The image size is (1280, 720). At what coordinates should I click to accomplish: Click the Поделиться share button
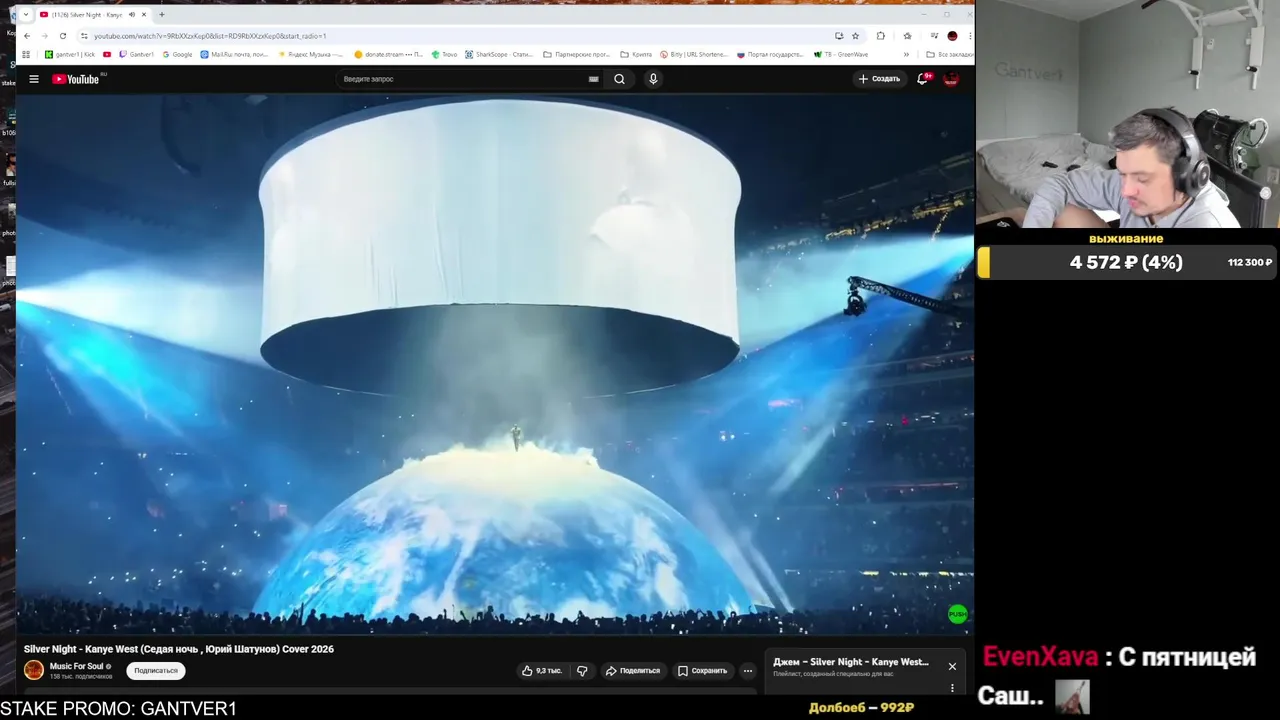point(633,671)
